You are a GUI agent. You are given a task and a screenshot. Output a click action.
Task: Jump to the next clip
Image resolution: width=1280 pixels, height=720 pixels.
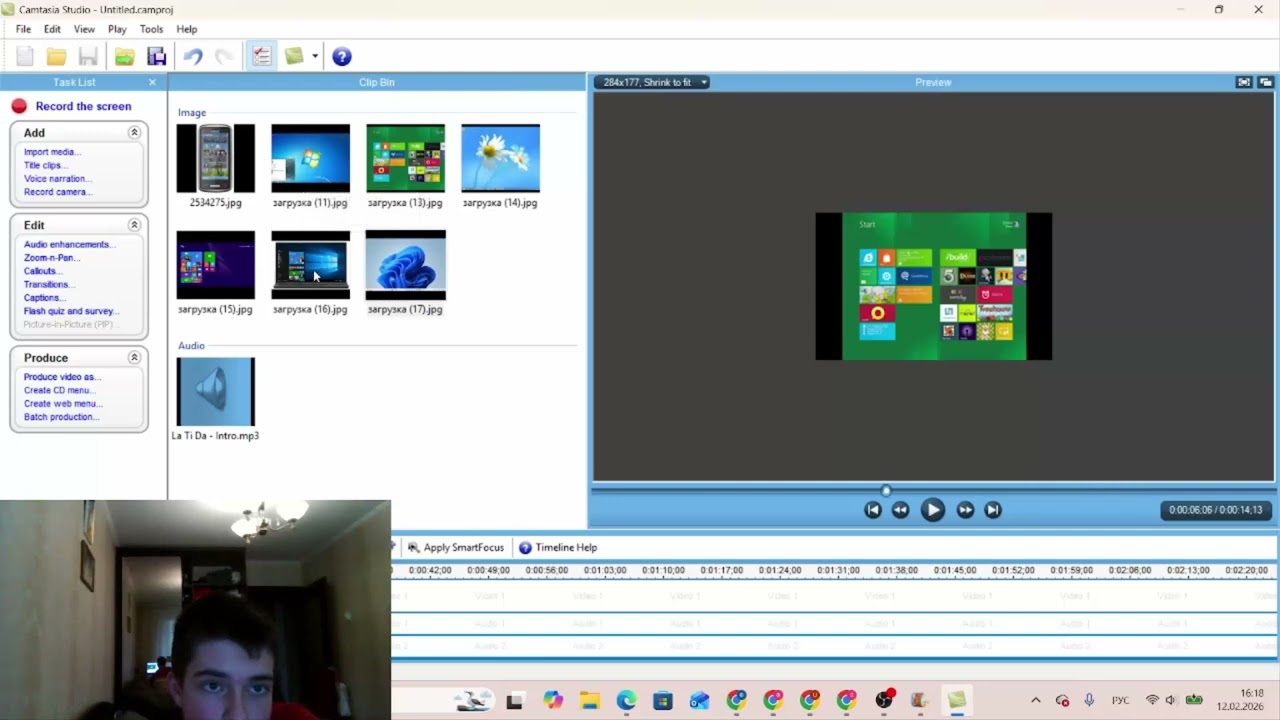click(993, 510)
